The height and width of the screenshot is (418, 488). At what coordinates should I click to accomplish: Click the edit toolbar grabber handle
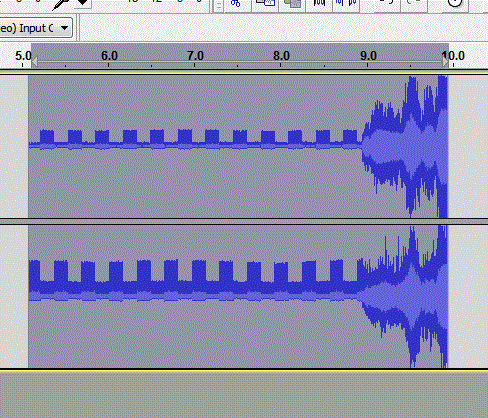[218, 5]
